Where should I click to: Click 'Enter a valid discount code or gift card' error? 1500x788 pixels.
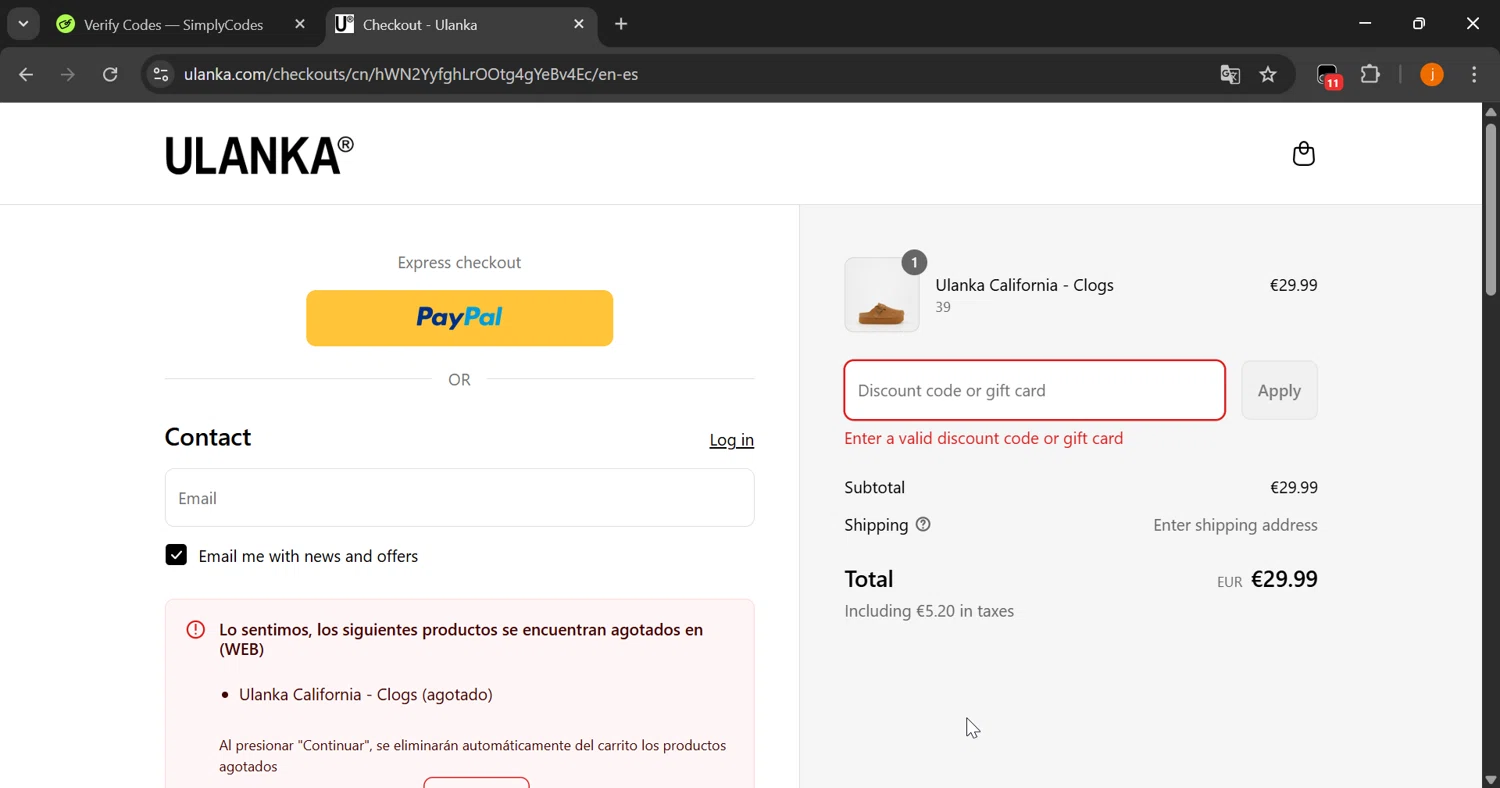pos(984,438)
